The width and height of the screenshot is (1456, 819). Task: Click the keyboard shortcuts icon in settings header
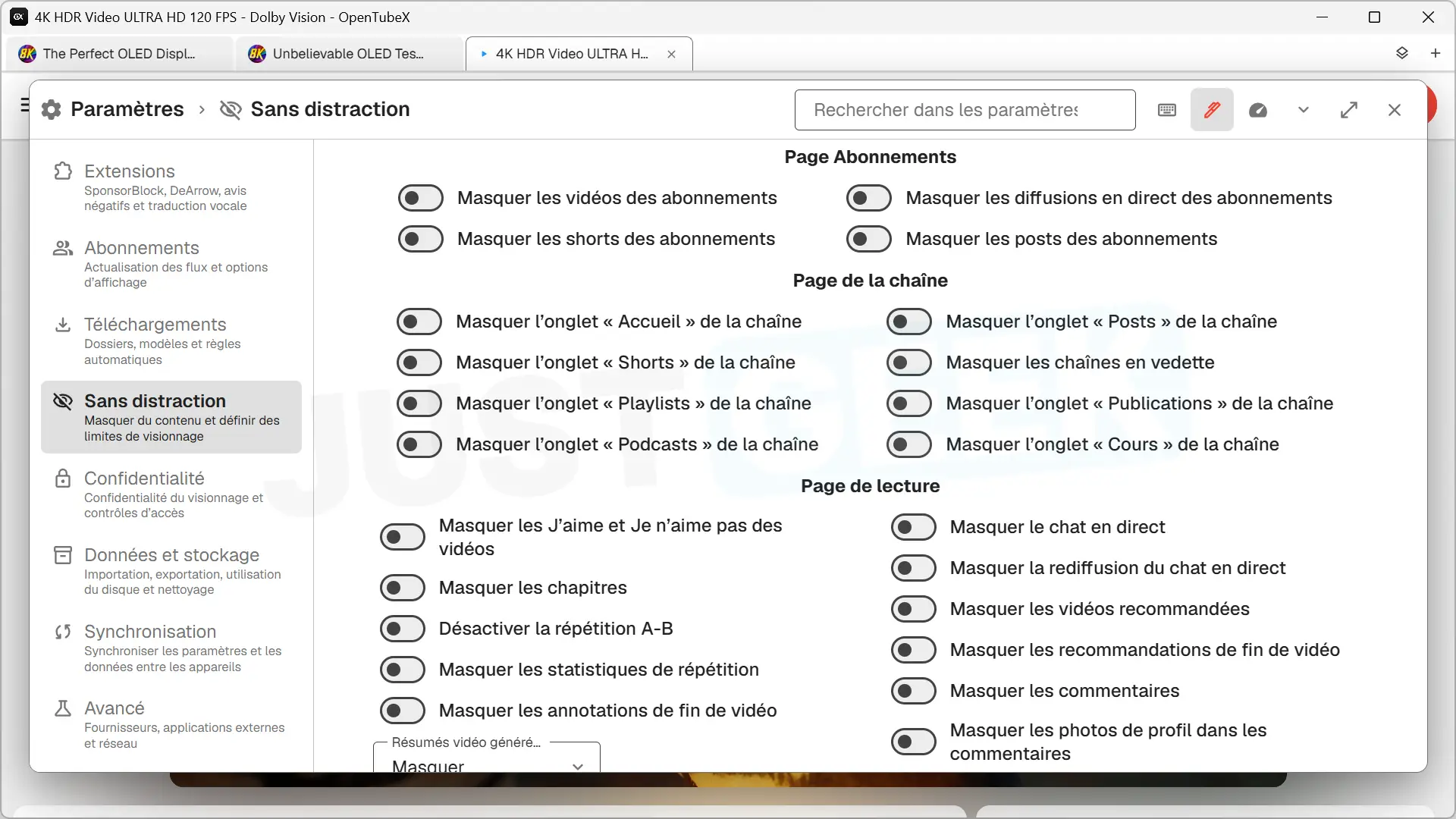click(1167, 110)
